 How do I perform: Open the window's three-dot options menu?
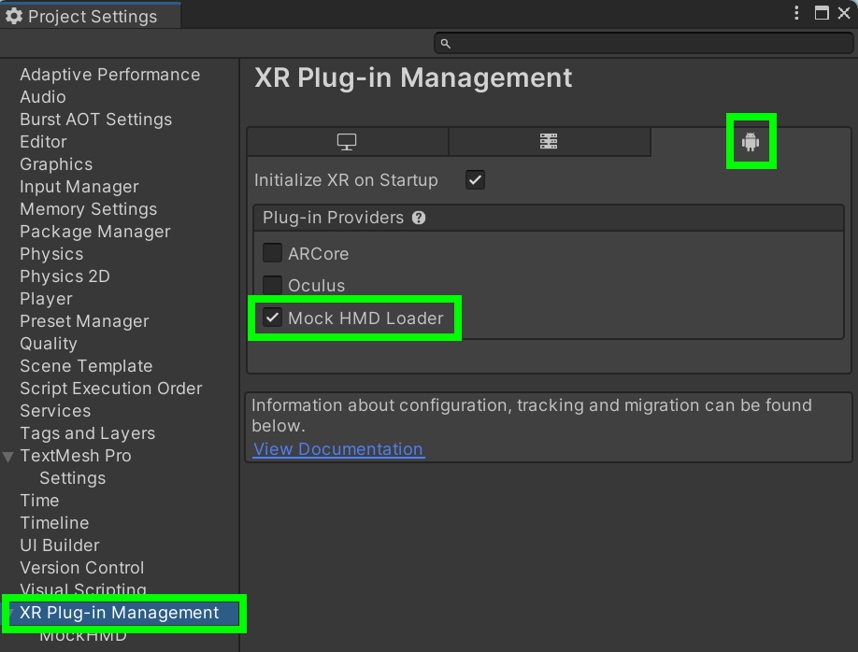click(x=796, y=13)
